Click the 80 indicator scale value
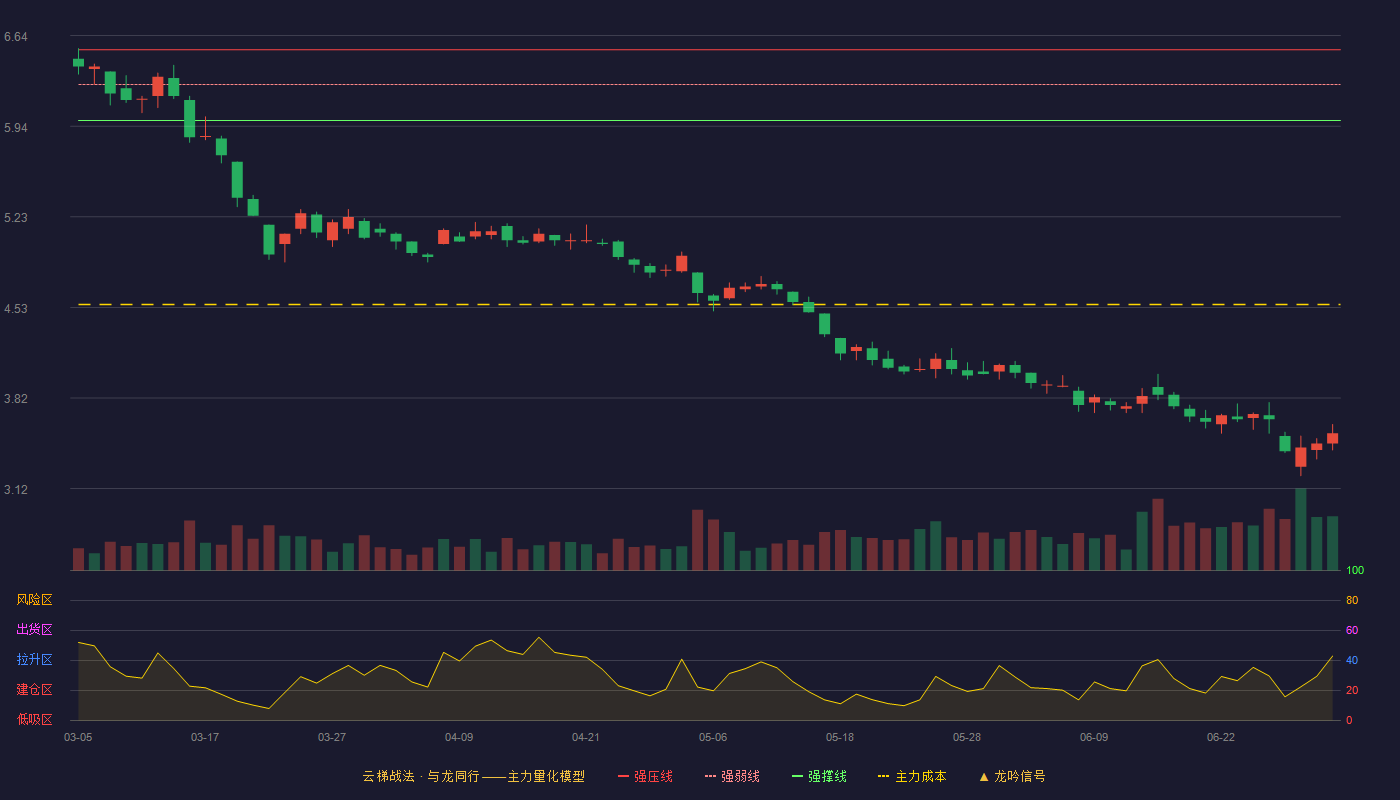Viewport: 1400px width, 800px height. [1352, 600]
